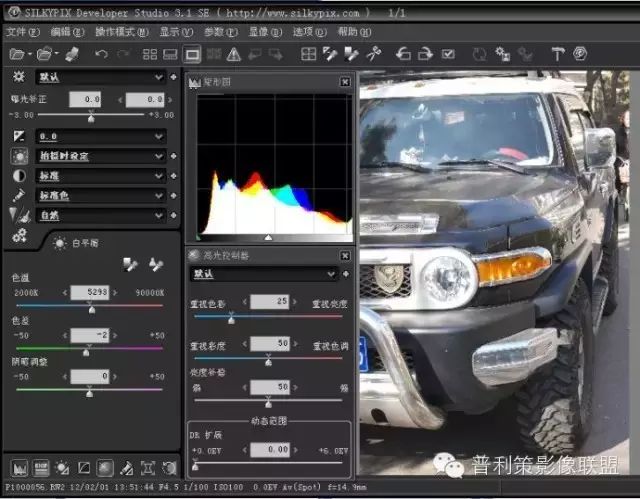This screenshot has height=499, width=640.
Task: Open the 帮助(H) menu
Action: (x=354, y=32)
